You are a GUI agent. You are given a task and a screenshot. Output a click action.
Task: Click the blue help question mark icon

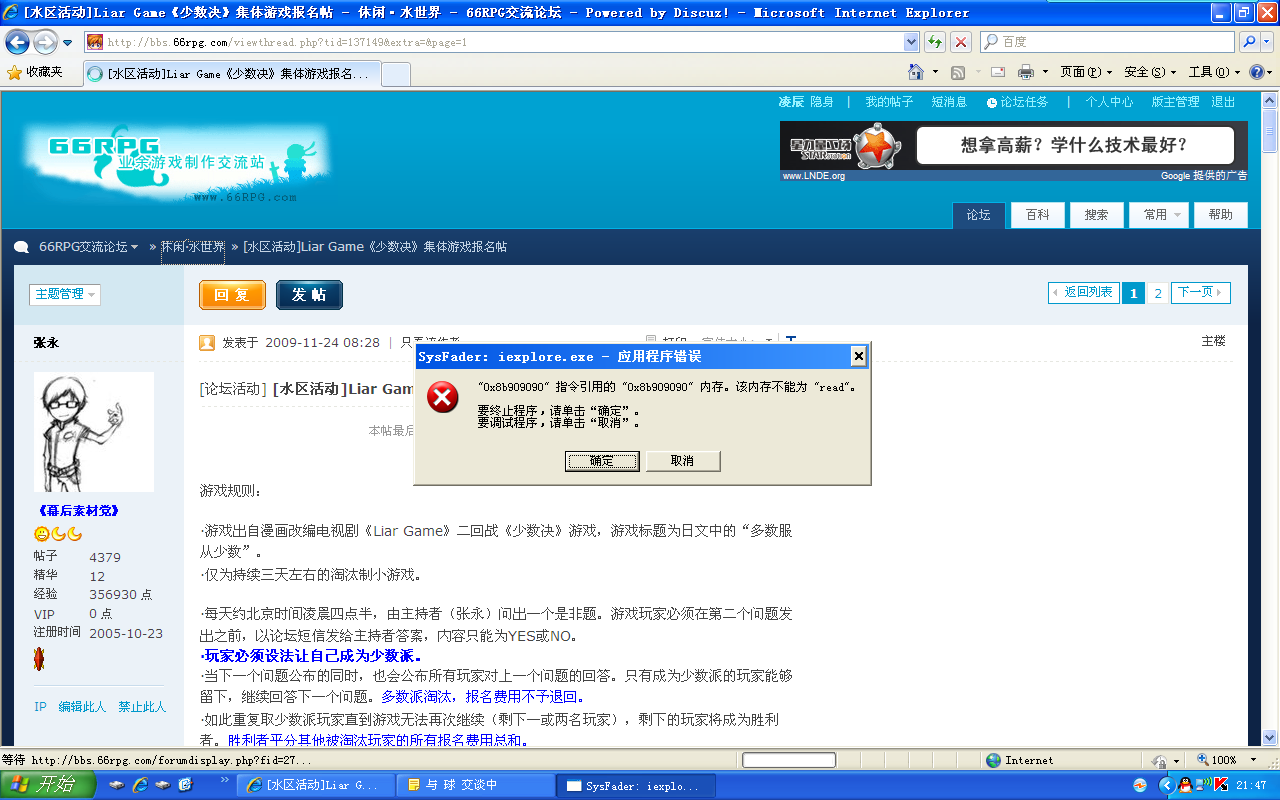[x=1256, y=72]
